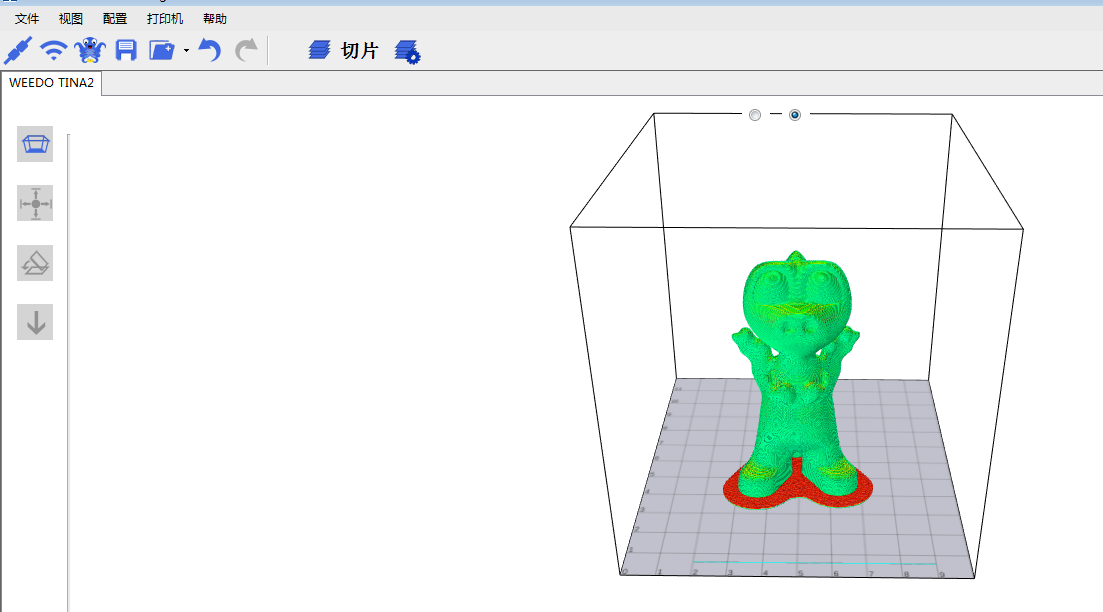
Task: Redo with the gray arrow icon
Action: pyautogui.click(x=246, y=50)
